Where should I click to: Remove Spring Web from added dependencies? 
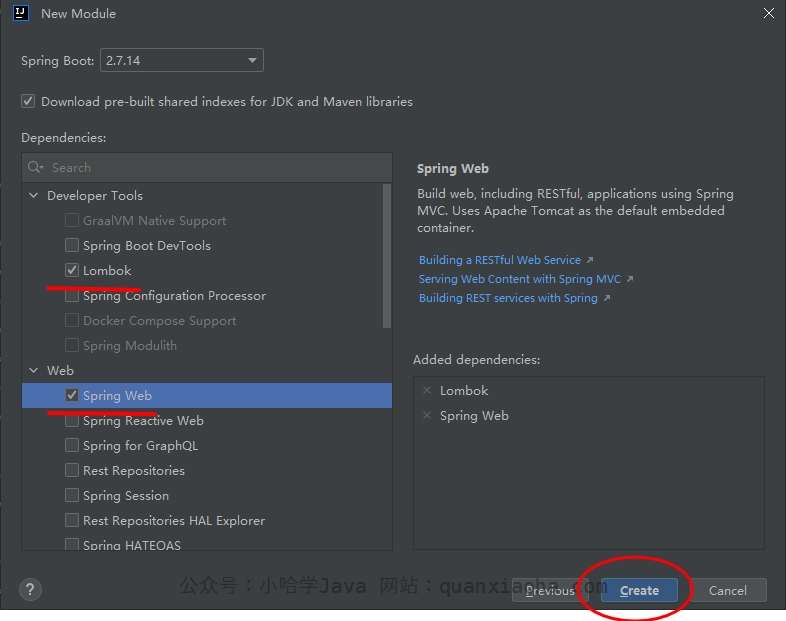(x=427, y=416)
